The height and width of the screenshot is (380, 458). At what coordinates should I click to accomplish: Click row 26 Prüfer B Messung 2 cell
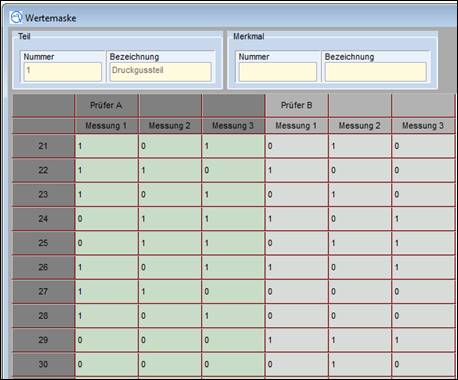pyautogui.click(x=360, y=267)
